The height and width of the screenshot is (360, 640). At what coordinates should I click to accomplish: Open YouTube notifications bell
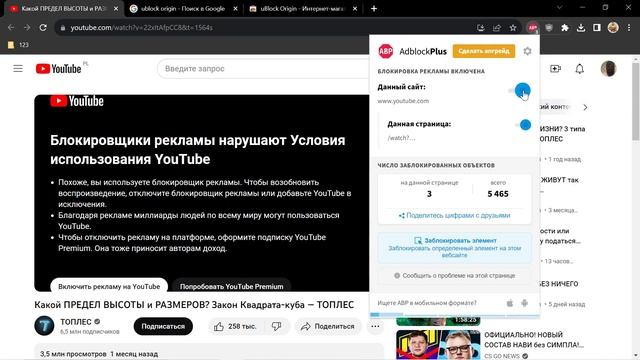[580, 69]
